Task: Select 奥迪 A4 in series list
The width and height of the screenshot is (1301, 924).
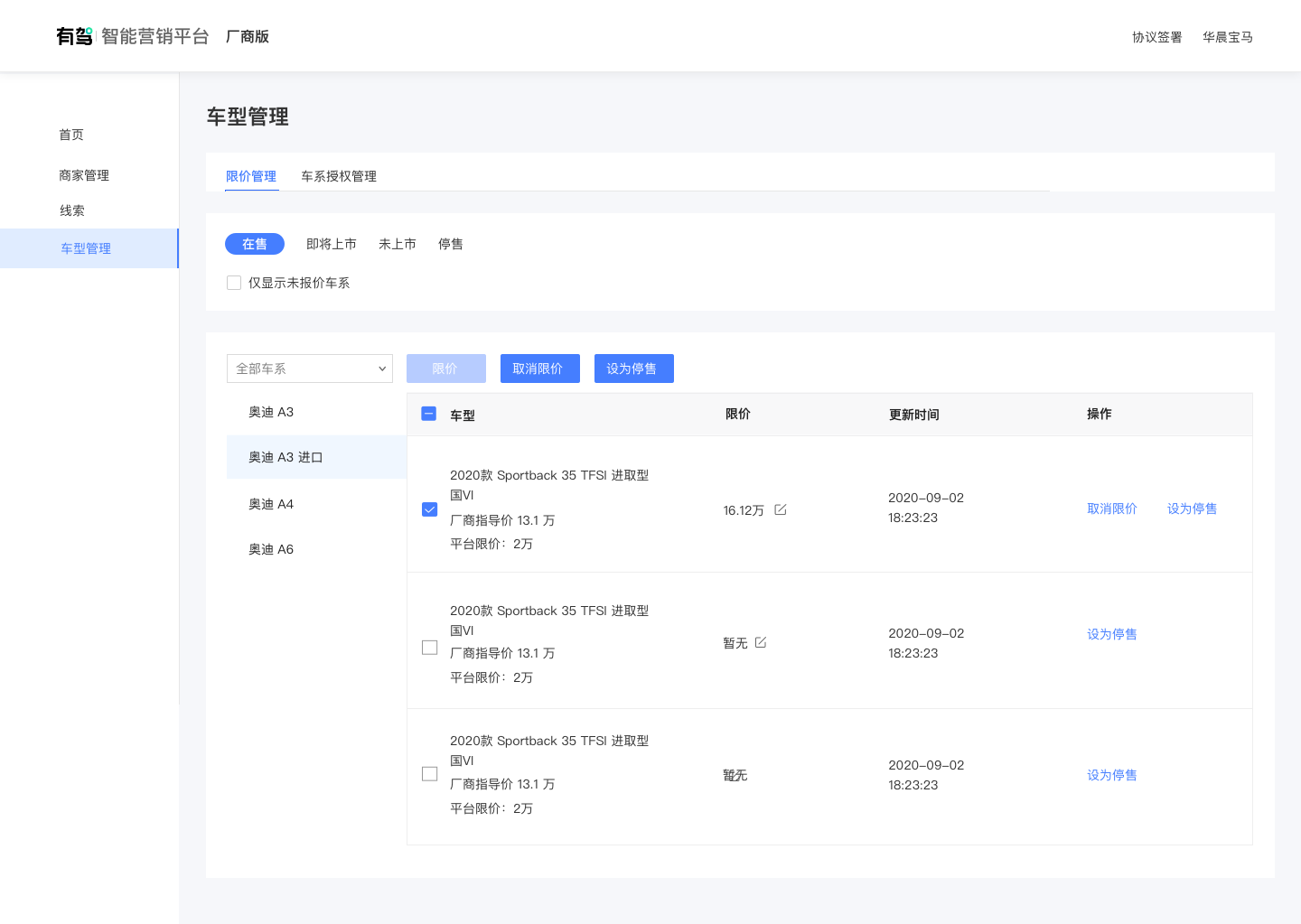Action: tap(271, 504)
